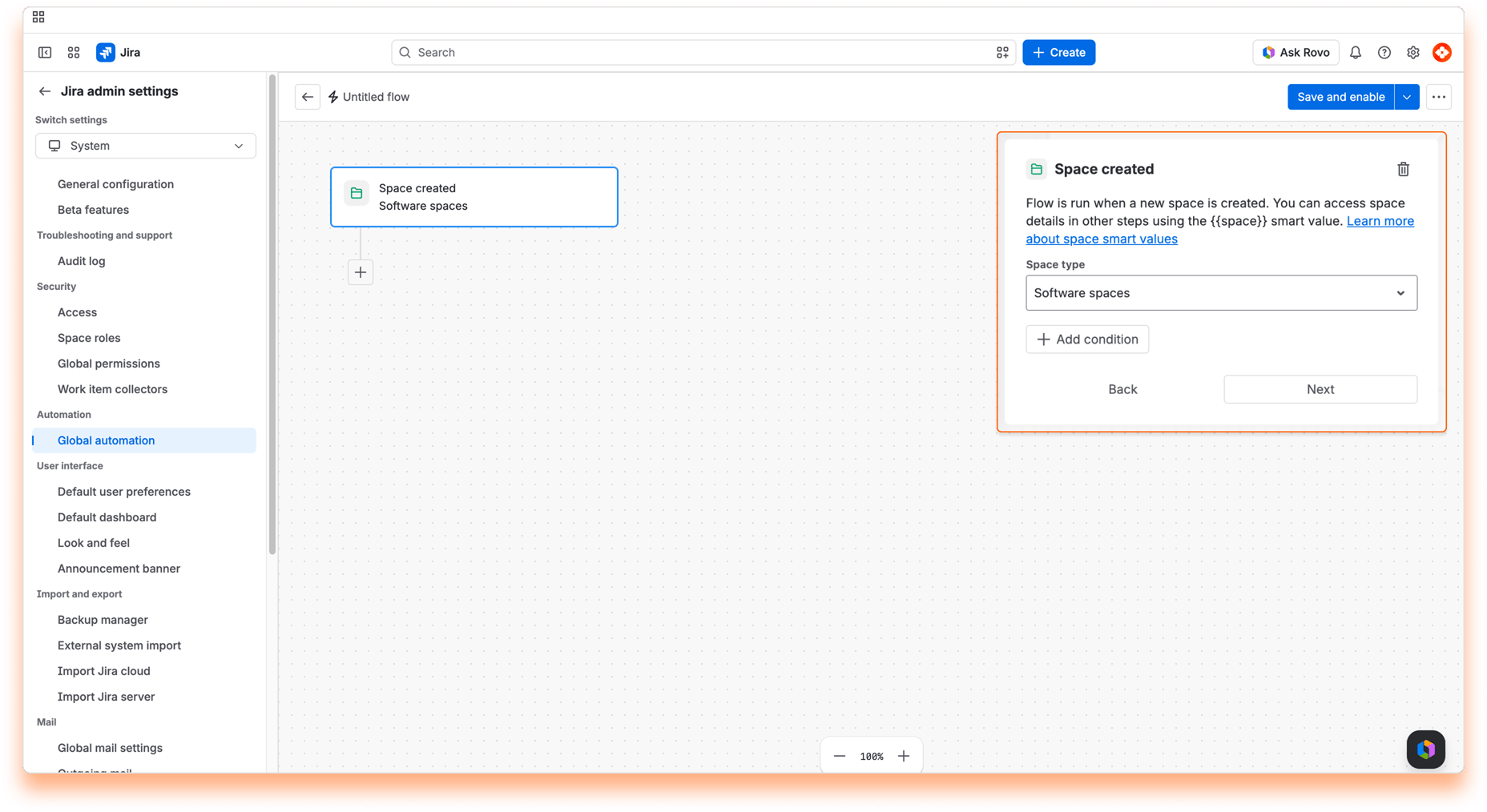Click the Save and enable button
Screen dimensions: 1487x812
[x=1340, y=97]
